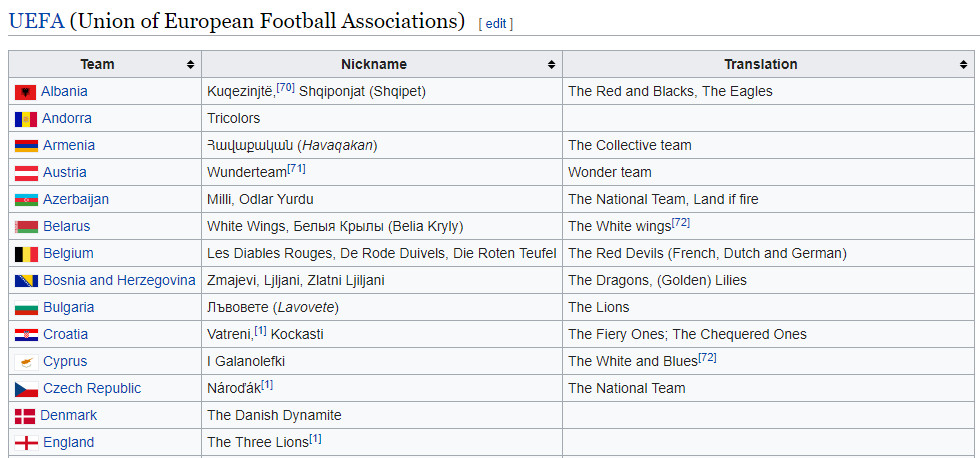Open citation 71 next to Wunderteam
This screenshot has height=458, width=980.
(297, 168)
